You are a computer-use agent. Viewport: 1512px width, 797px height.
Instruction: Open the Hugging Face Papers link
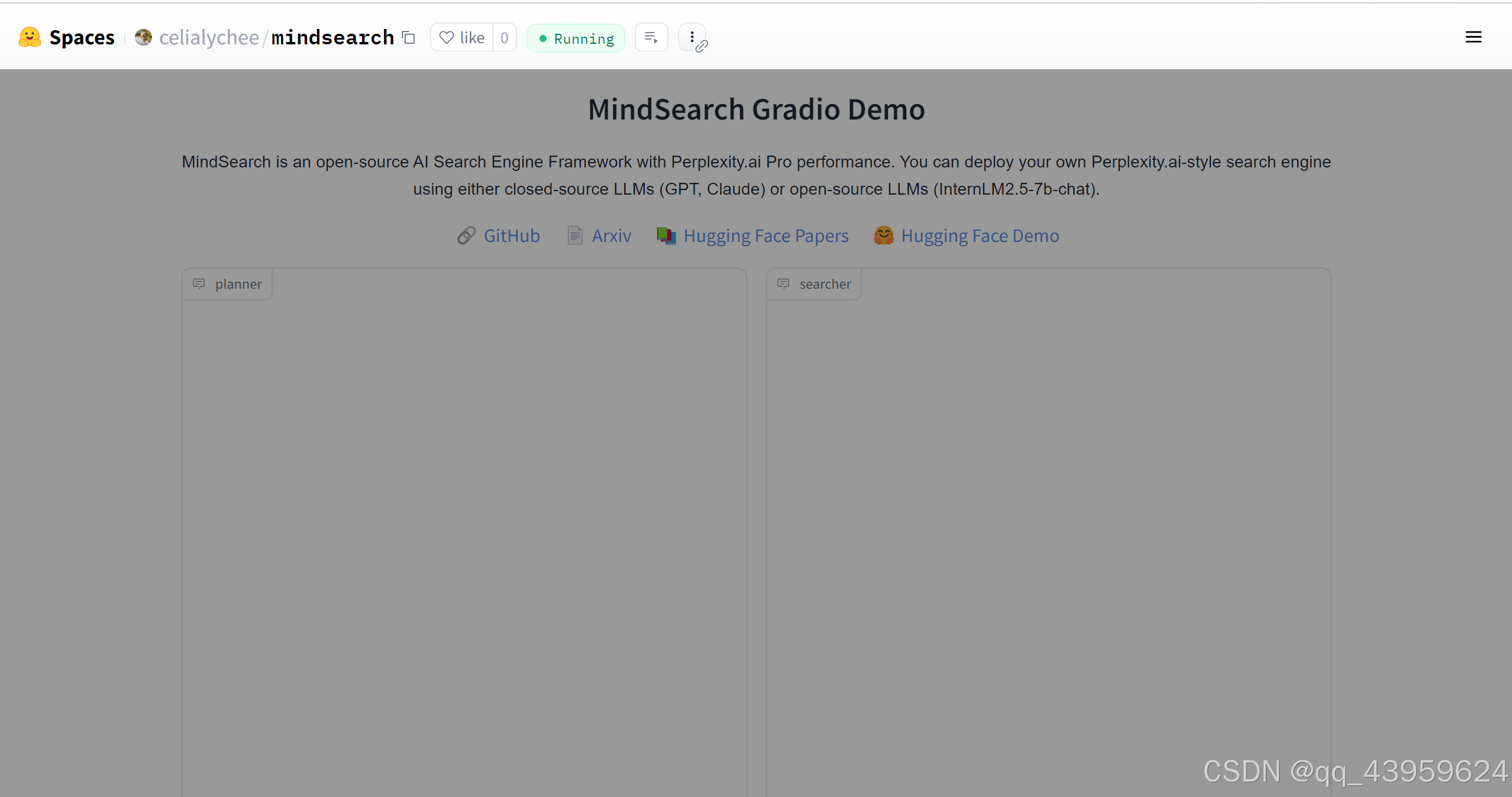(765, 235)
